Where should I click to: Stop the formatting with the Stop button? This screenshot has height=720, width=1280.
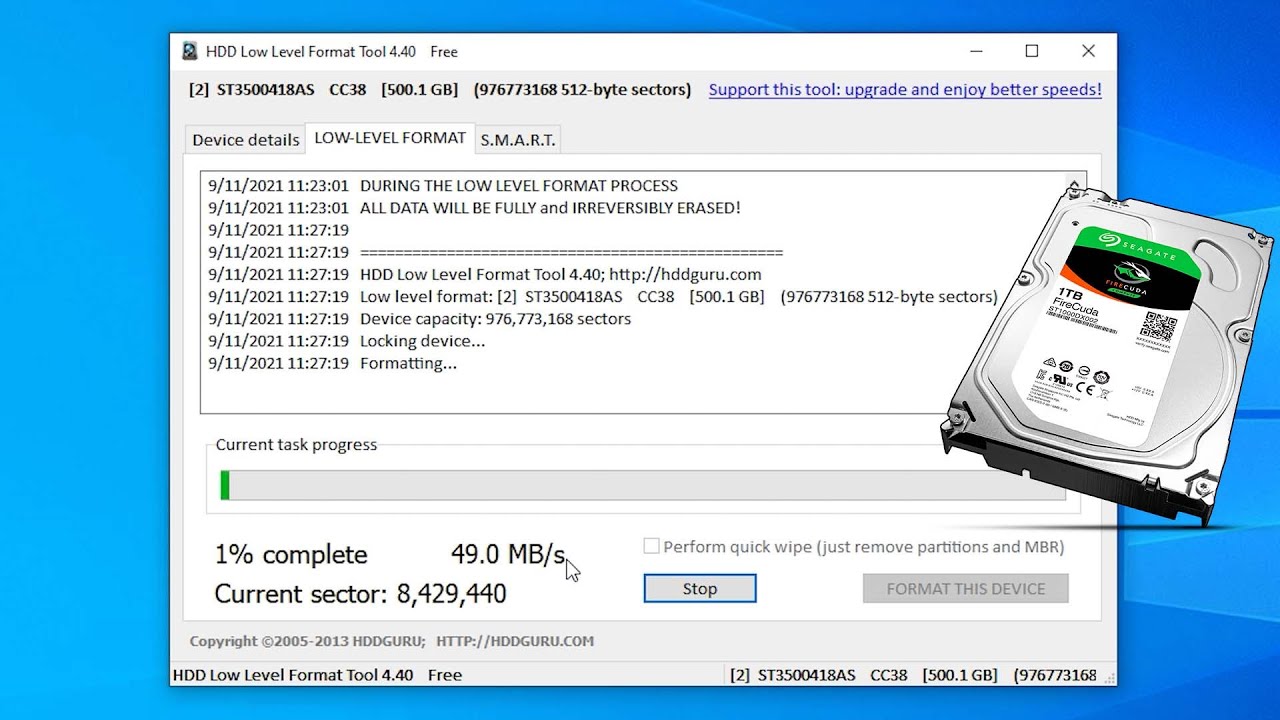(x=700, y=589)
